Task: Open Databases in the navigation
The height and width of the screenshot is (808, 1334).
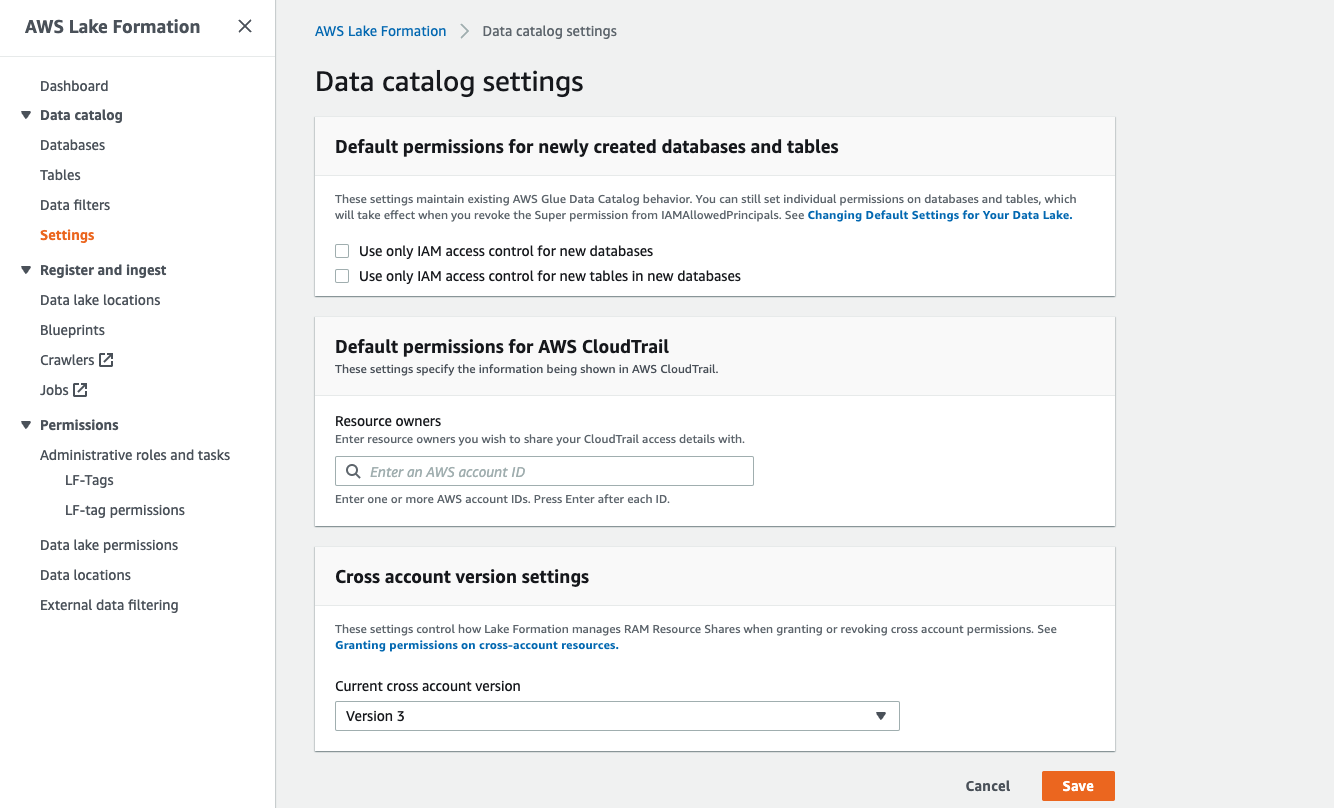Action: (x=72, y=145)
